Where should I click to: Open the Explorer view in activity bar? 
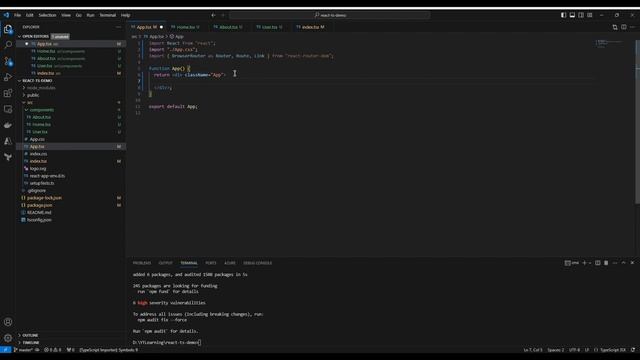point(8,29)
